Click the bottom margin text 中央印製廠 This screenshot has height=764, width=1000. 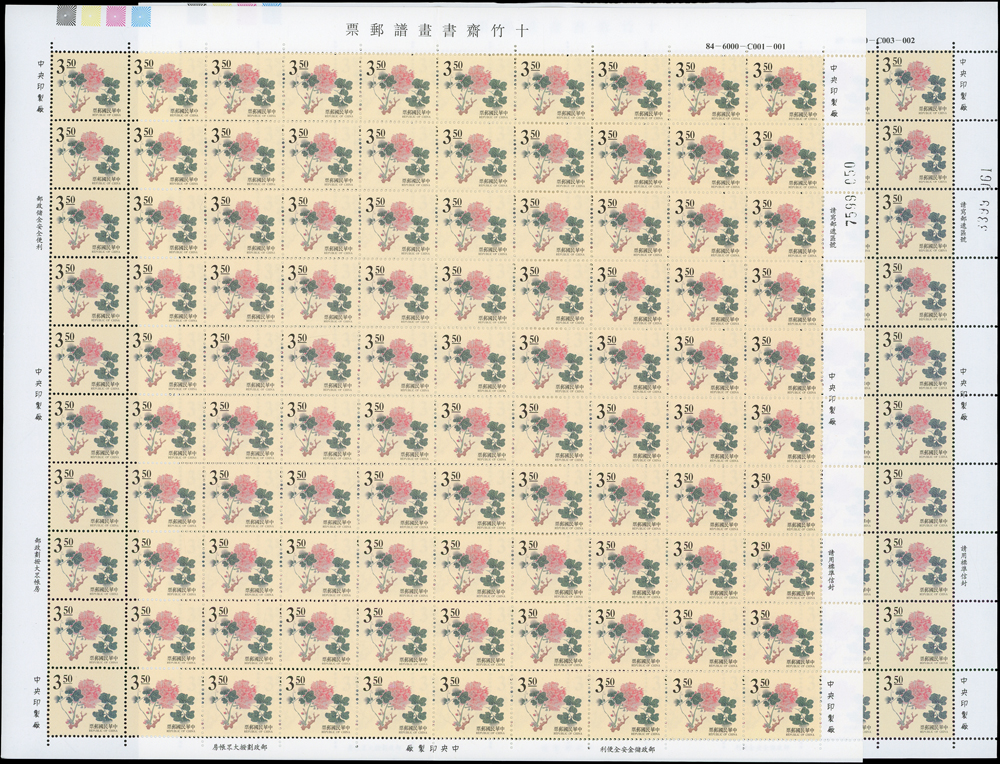[432, 748]
